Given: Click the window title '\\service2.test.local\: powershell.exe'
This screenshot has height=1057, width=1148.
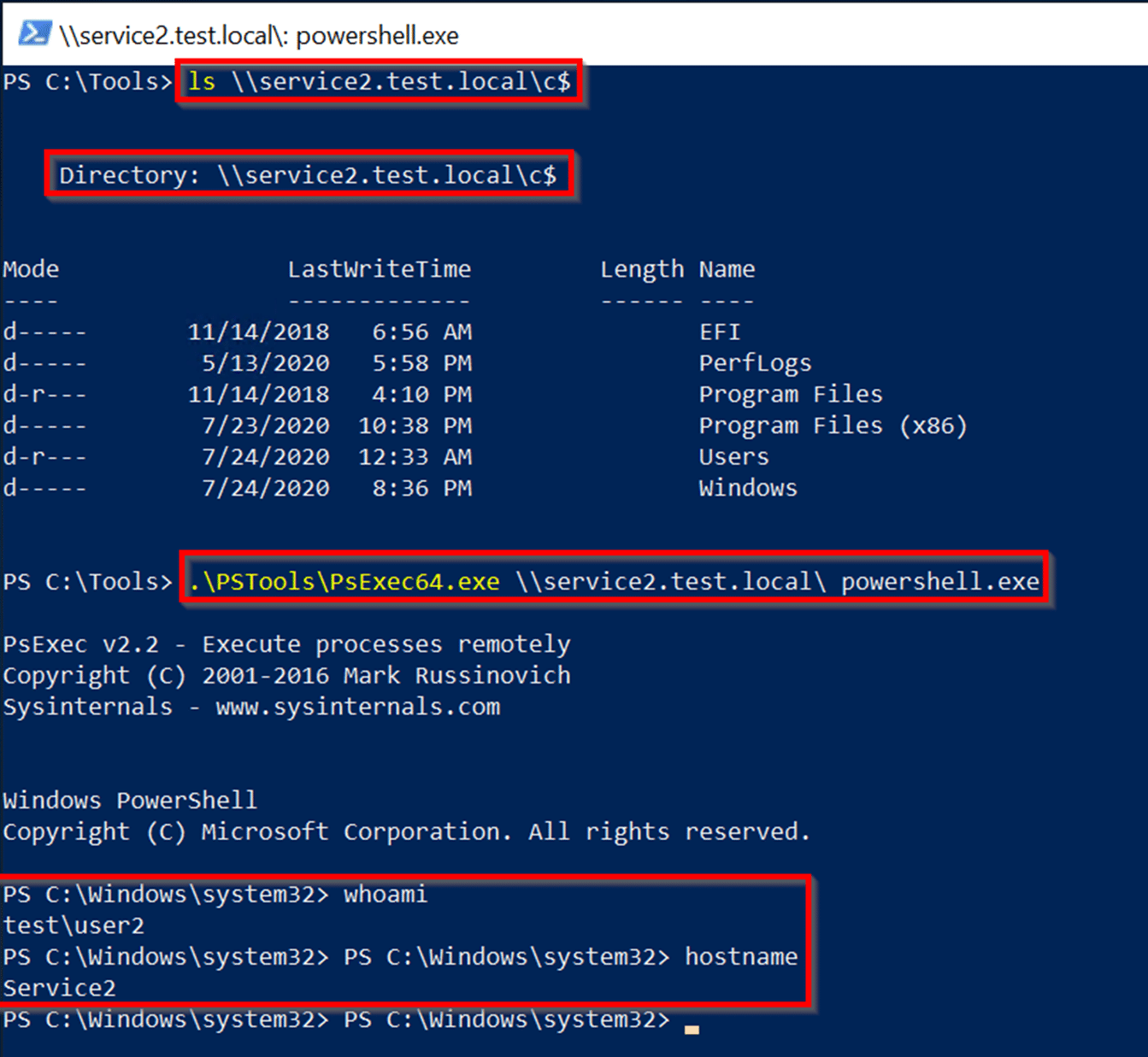Looking at the screenshot, I should (x=259, y=35).
